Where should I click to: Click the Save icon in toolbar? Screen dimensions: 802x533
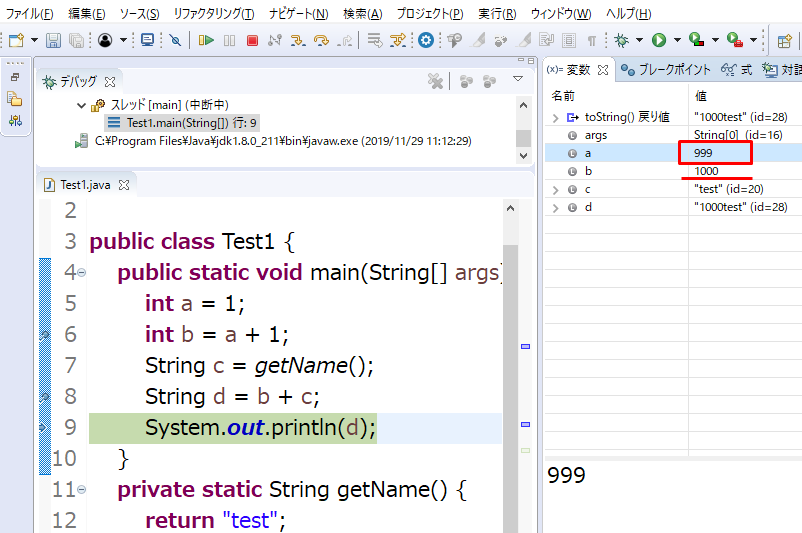52,40
